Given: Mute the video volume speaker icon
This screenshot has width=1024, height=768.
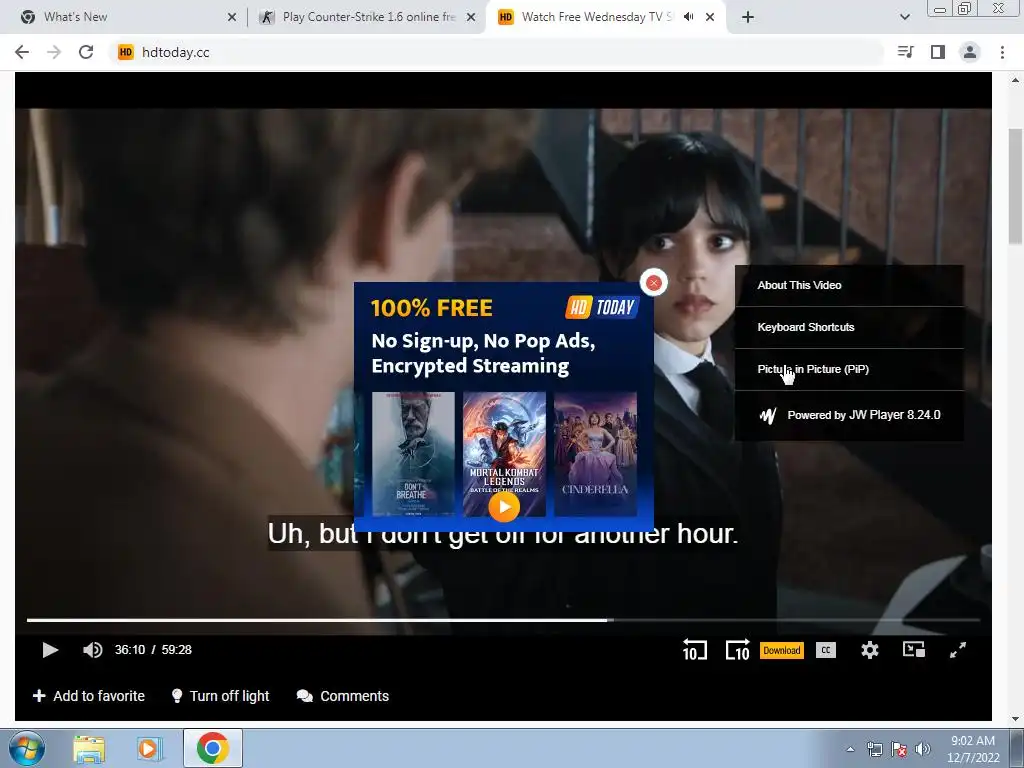Looking at the screenshot, I should (93, 650).
